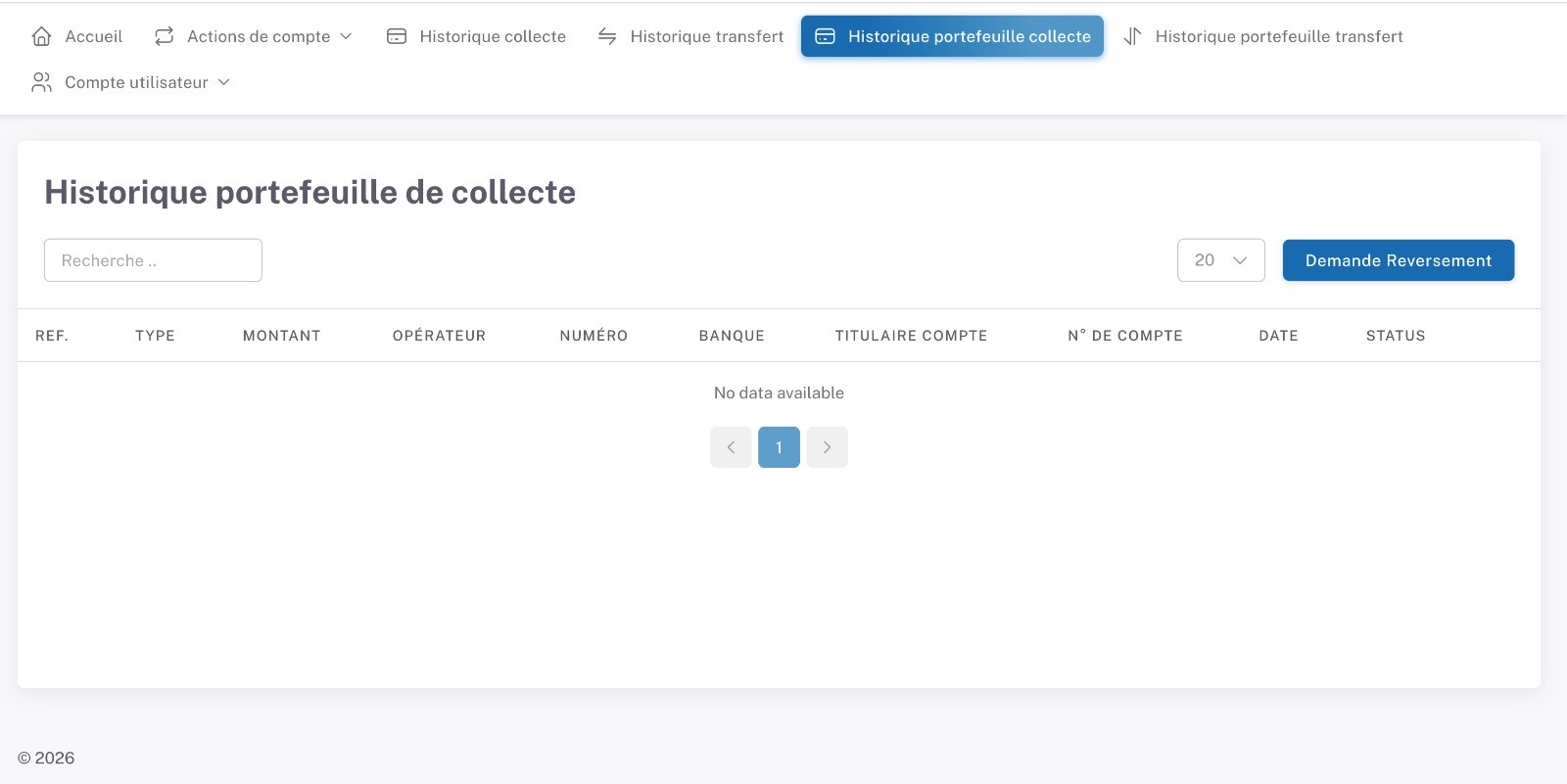This screenshot has width=1567, height=784.
Task: Open Historique portefeuille transfert
Action: tap(1263, 36)
